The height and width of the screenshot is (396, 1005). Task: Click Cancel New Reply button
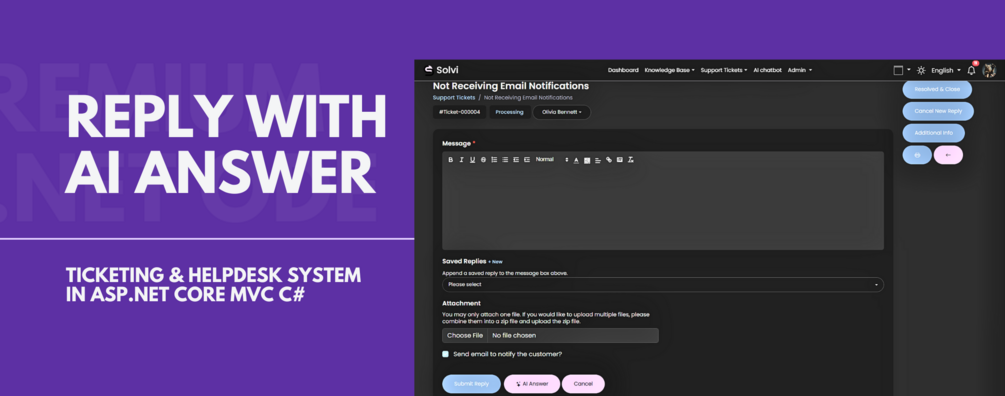(938, 111)
